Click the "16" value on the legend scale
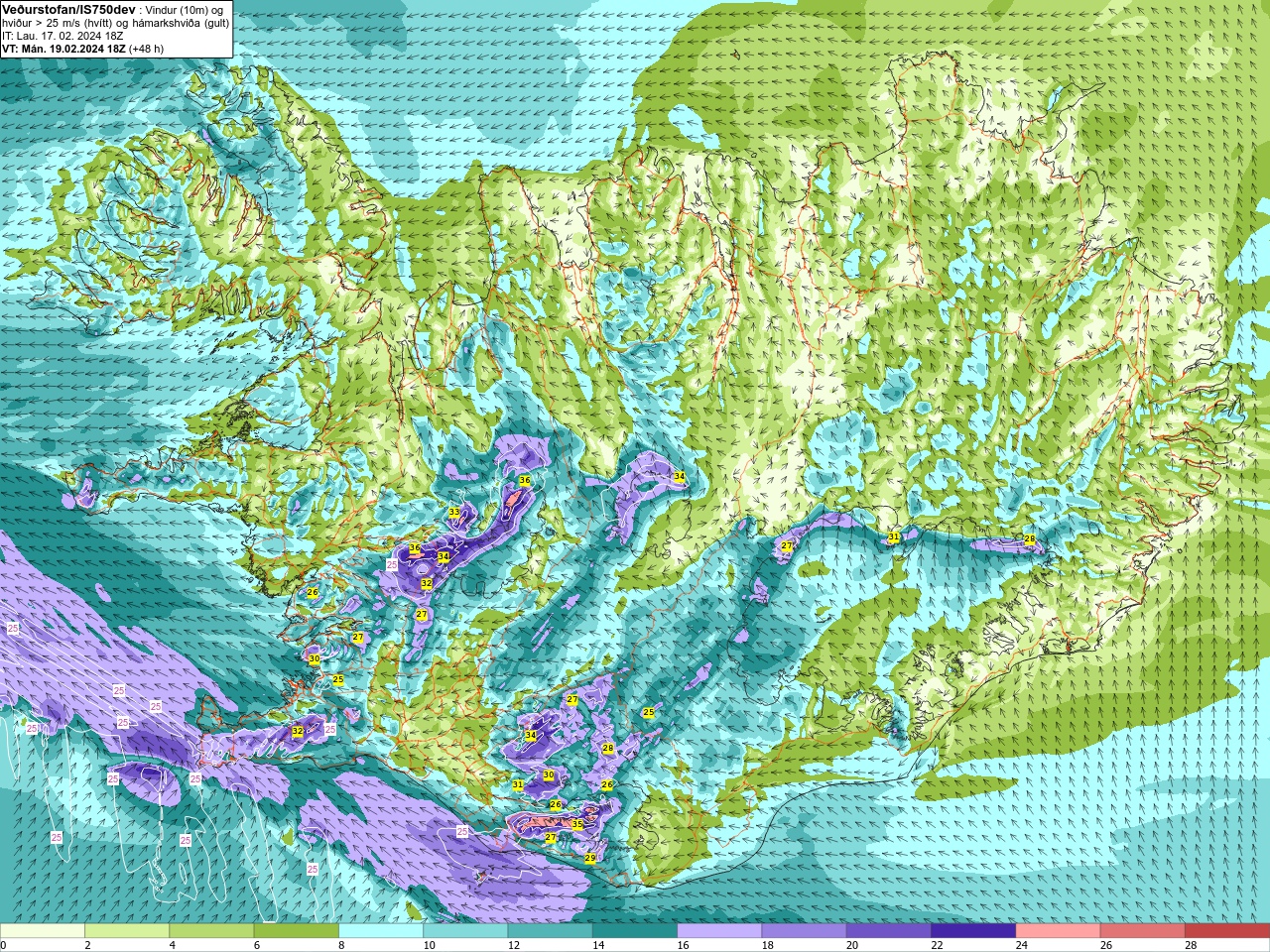1270x952 pixels. click(683, 945)
